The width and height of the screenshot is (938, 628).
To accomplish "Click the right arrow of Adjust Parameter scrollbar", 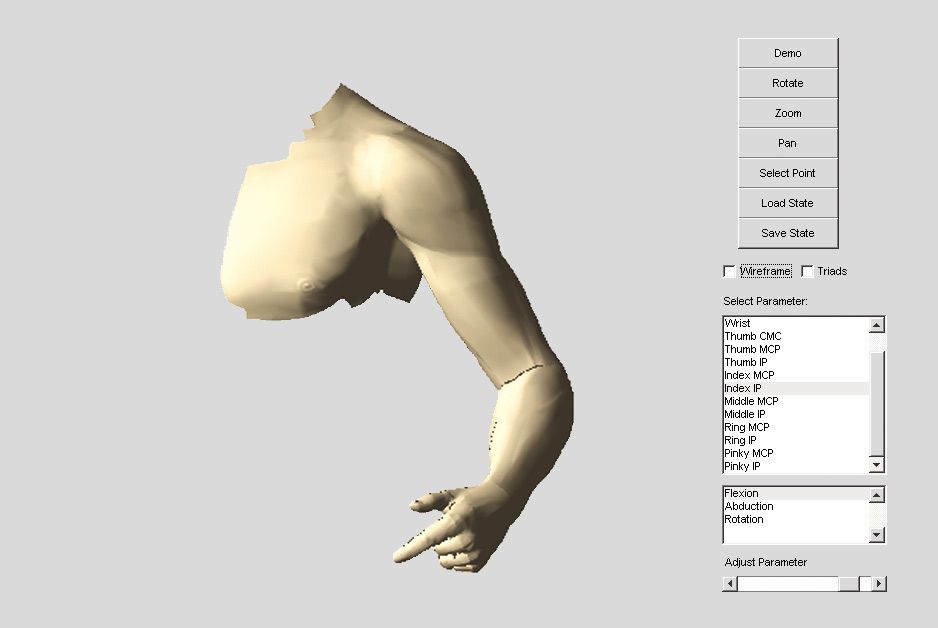I will 879,582.
